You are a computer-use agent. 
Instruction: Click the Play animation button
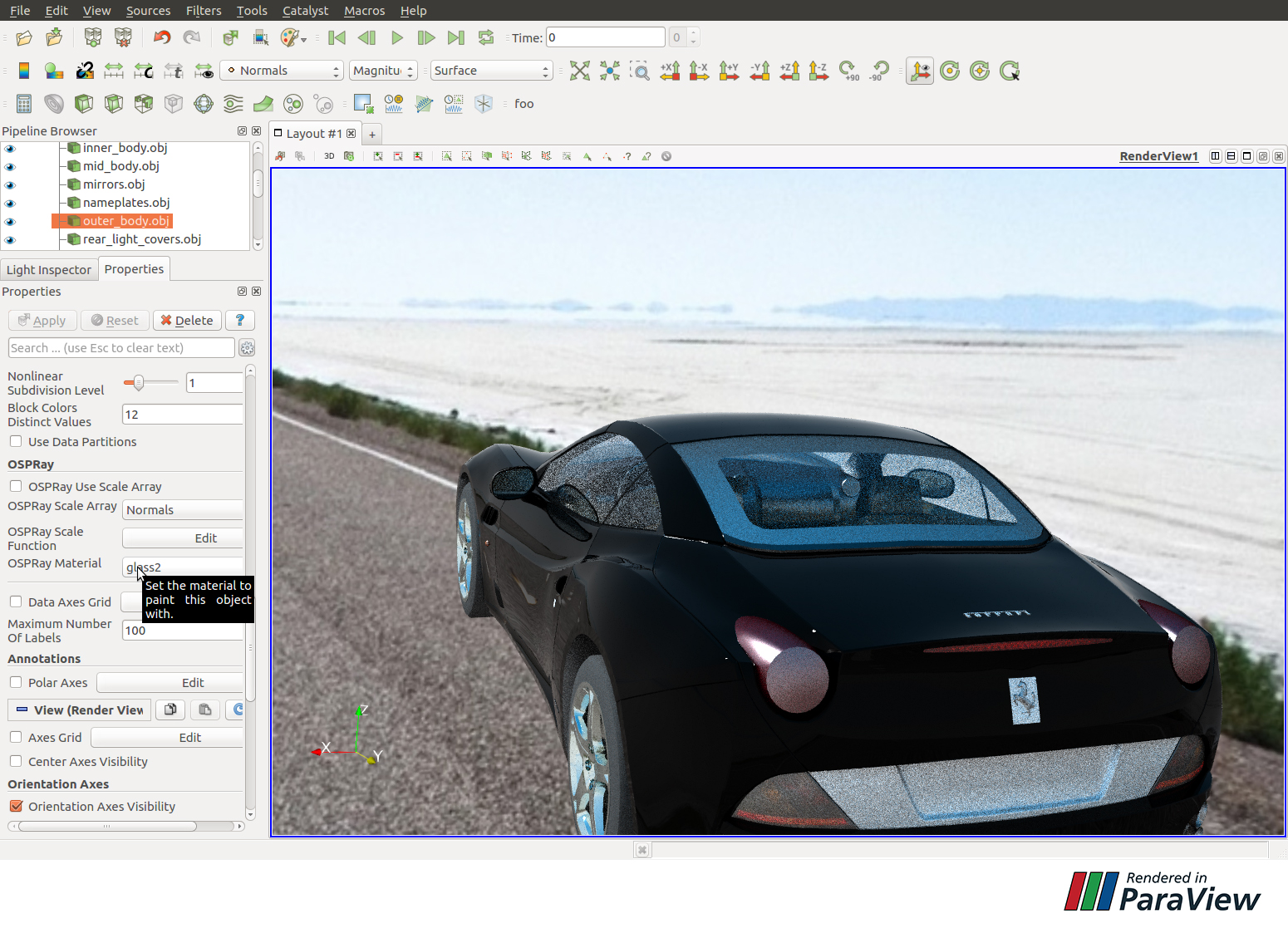(x=396, y=37)
